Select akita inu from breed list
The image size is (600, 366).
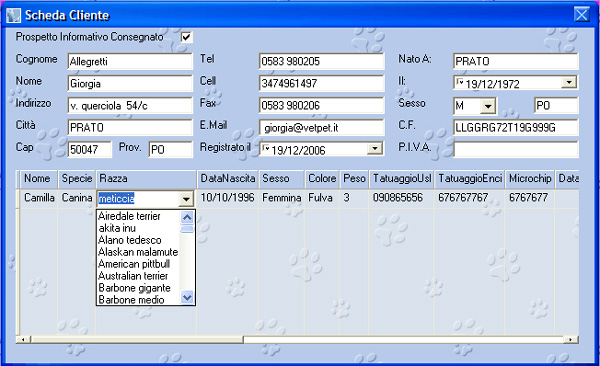pos(138,228)
